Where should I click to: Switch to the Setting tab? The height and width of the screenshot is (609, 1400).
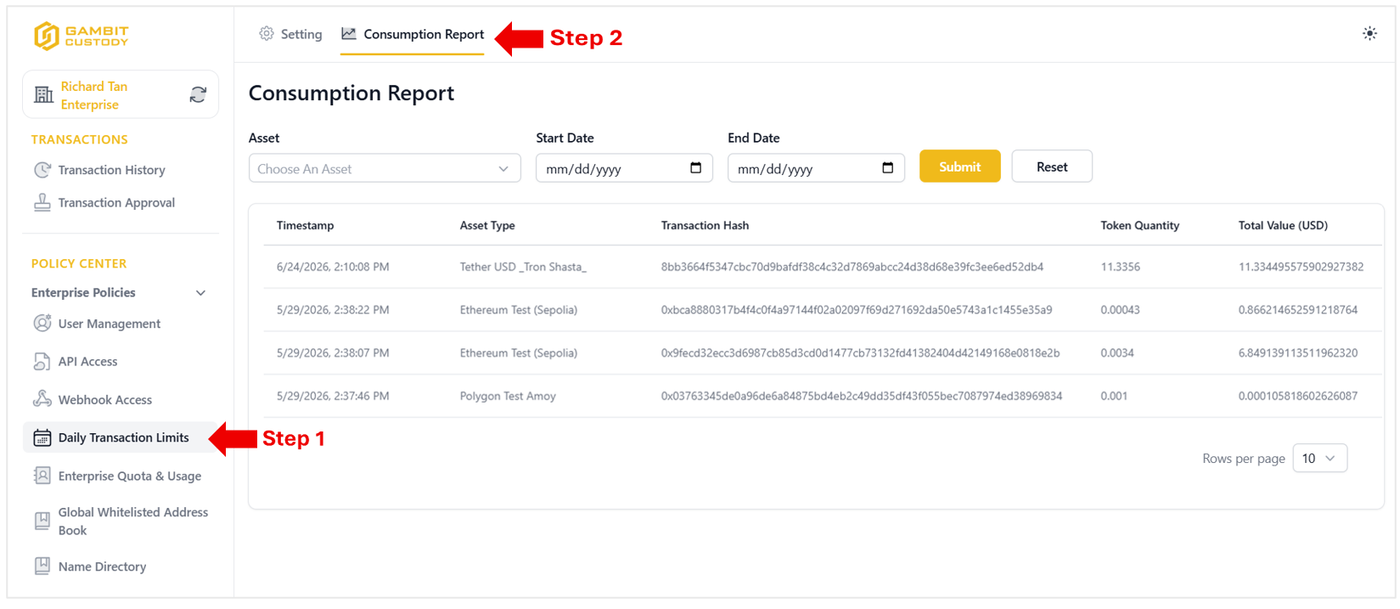coord(290,34)
